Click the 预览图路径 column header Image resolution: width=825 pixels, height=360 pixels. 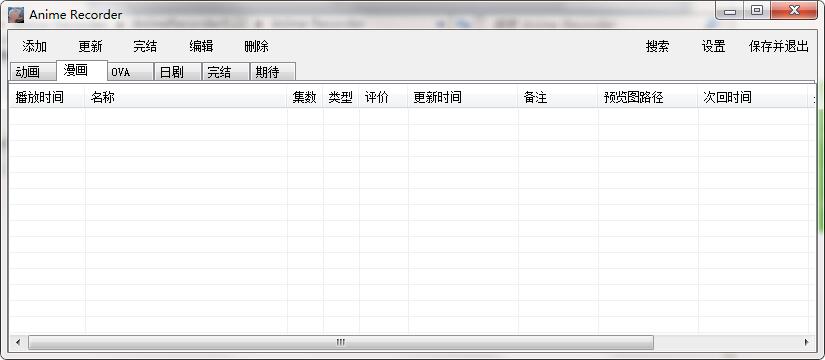(x=648, y=97)
